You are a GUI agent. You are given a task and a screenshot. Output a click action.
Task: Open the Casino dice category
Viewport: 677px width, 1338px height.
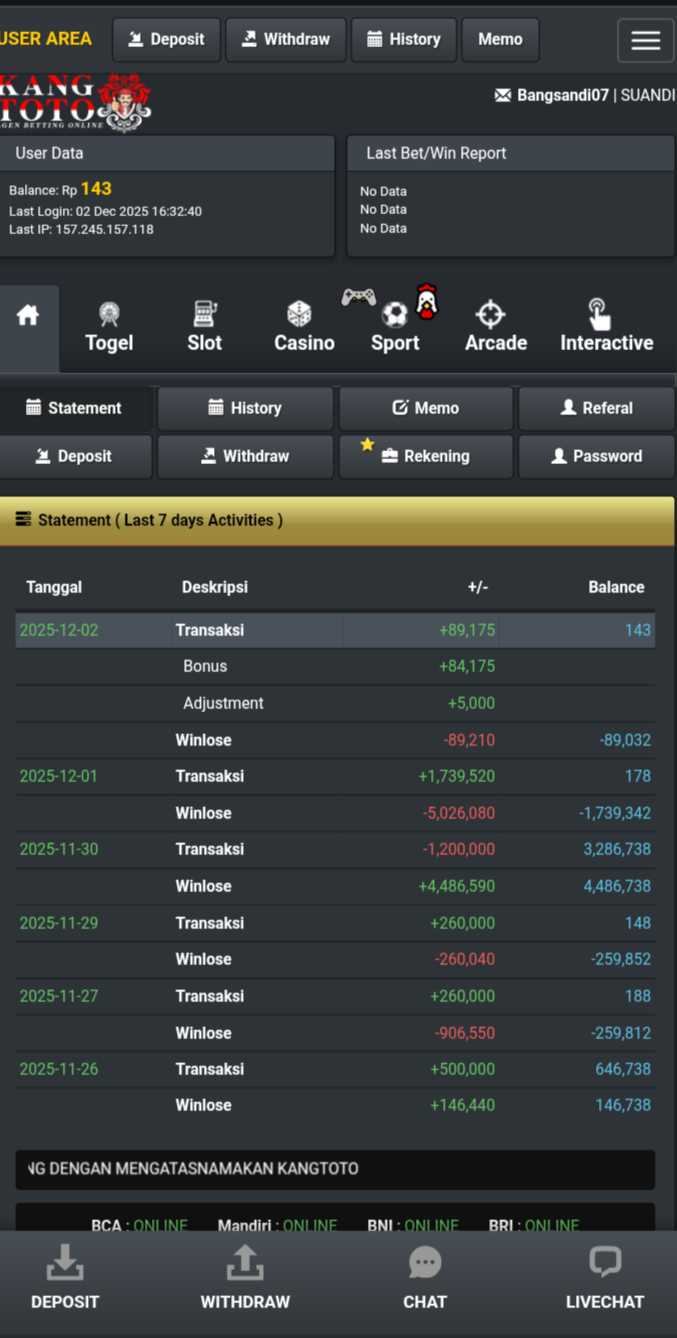tap(303, 328)
